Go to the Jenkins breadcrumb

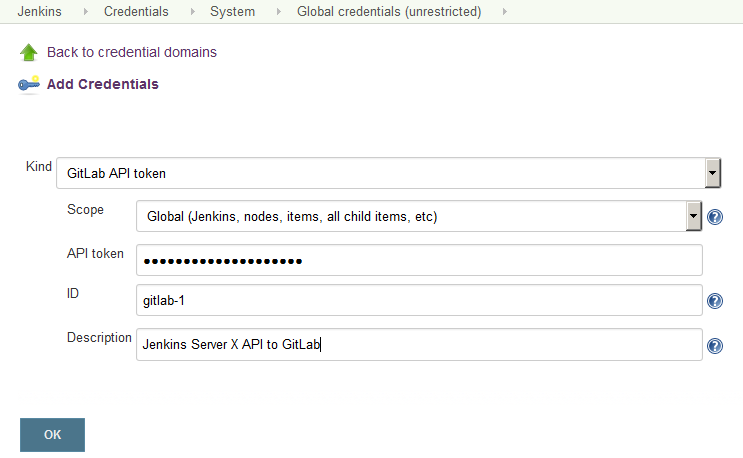pyautogui.click(x=39, y=11)
